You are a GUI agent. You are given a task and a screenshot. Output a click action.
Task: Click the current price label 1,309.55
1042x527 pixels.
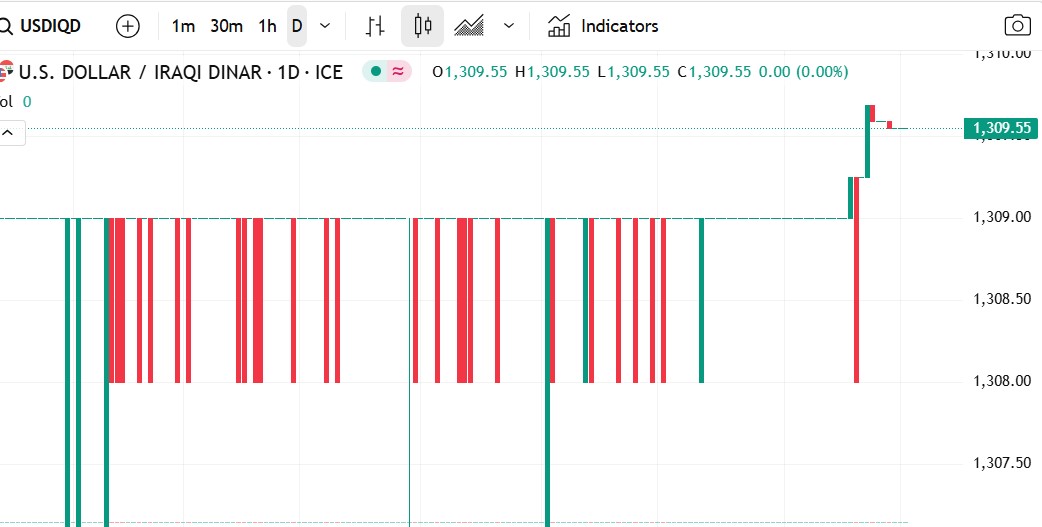[x=1001, y=128]
